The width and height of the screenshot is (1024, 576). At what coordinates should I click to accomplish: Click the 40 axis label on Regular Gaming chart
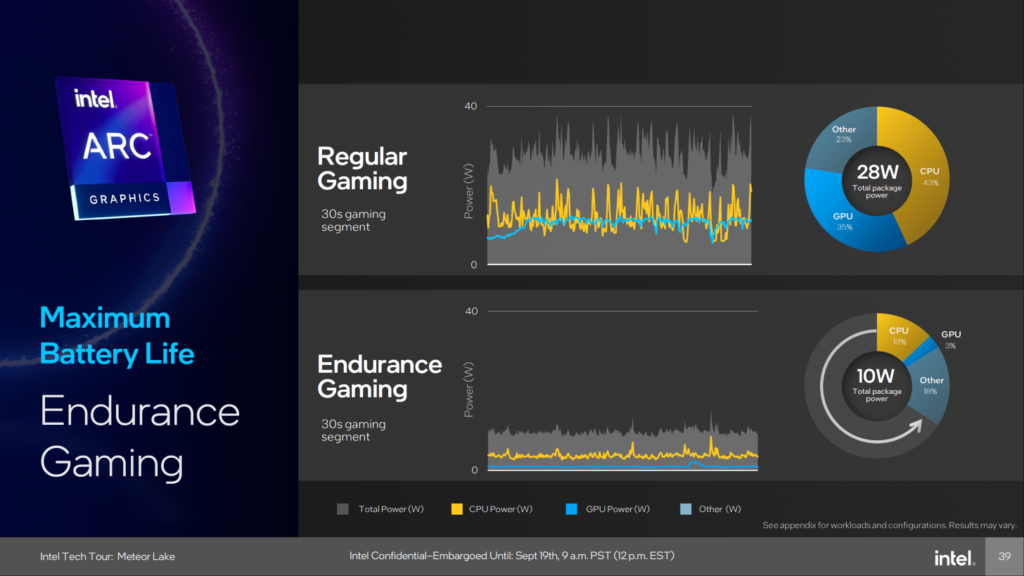click(x=471, y=106)
